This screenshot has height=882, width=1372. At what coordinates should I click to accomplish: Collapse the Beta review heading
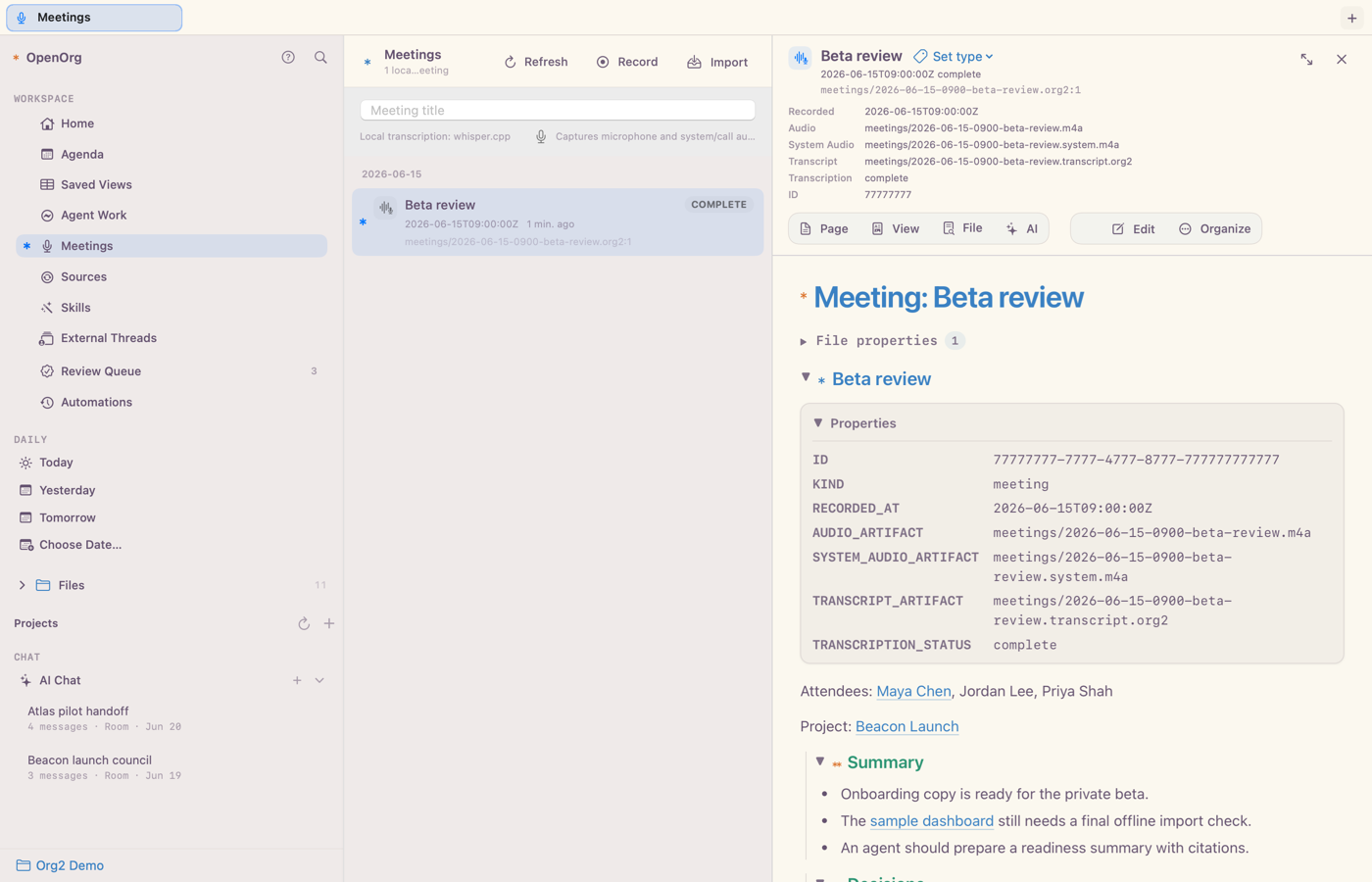tap(806, 377)
